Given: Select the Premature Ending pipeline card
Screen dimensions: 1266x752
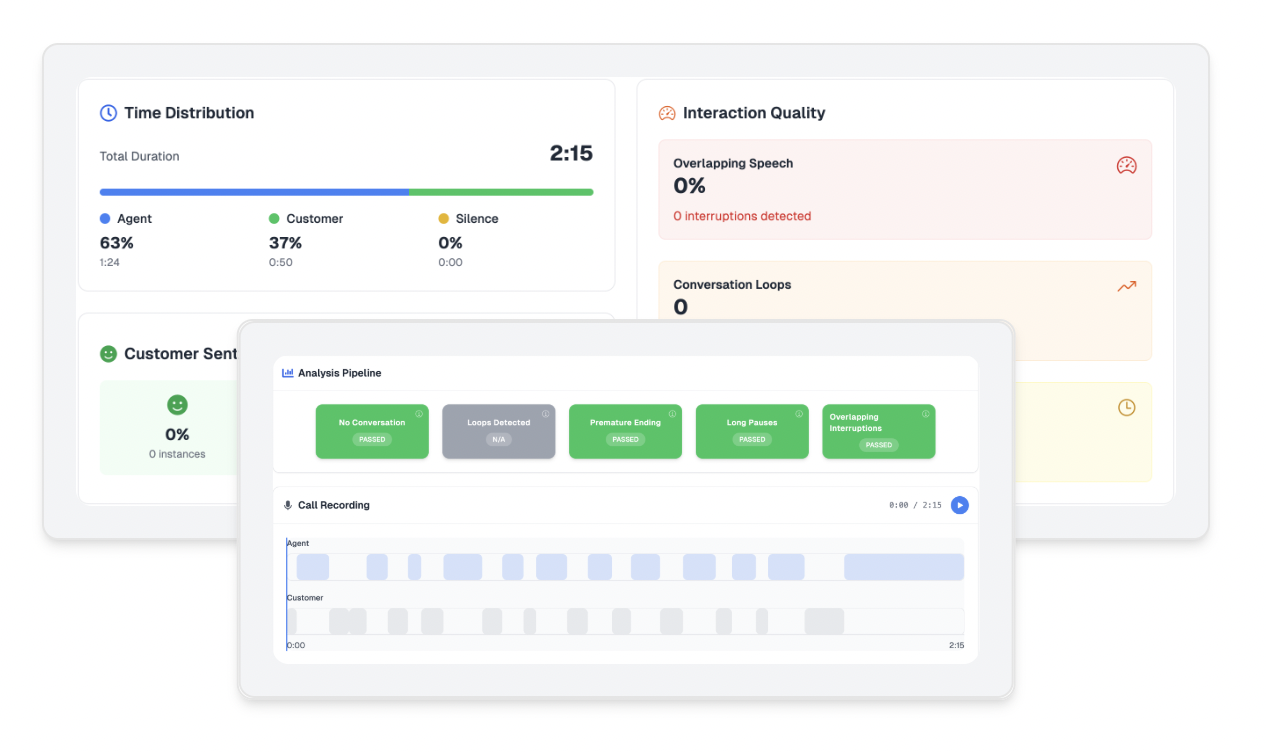Looking at the screenshot, I should (625, 432).
